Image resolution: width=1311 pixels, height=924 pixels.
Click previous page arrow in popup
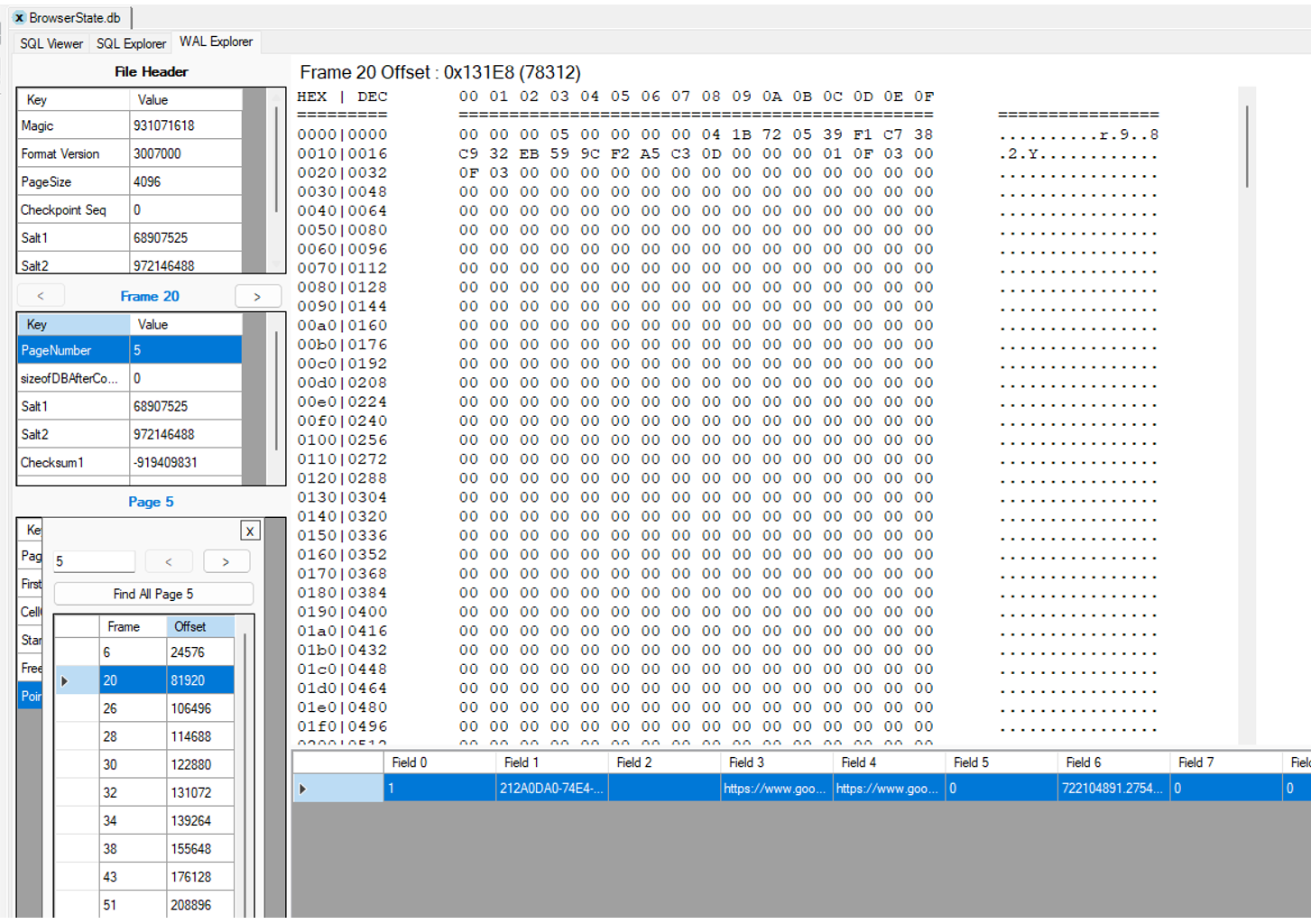[x=169, y=561]
